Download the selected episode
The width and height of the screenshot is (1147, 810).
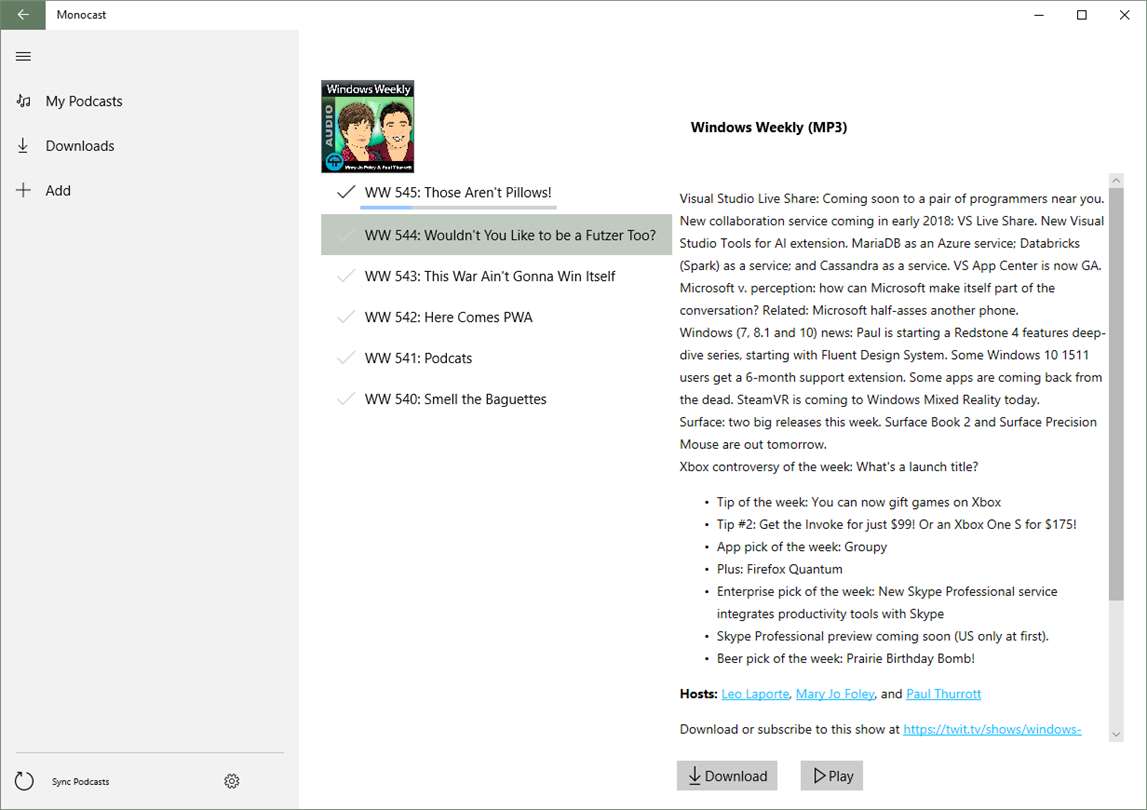click(x=727, y=776)
